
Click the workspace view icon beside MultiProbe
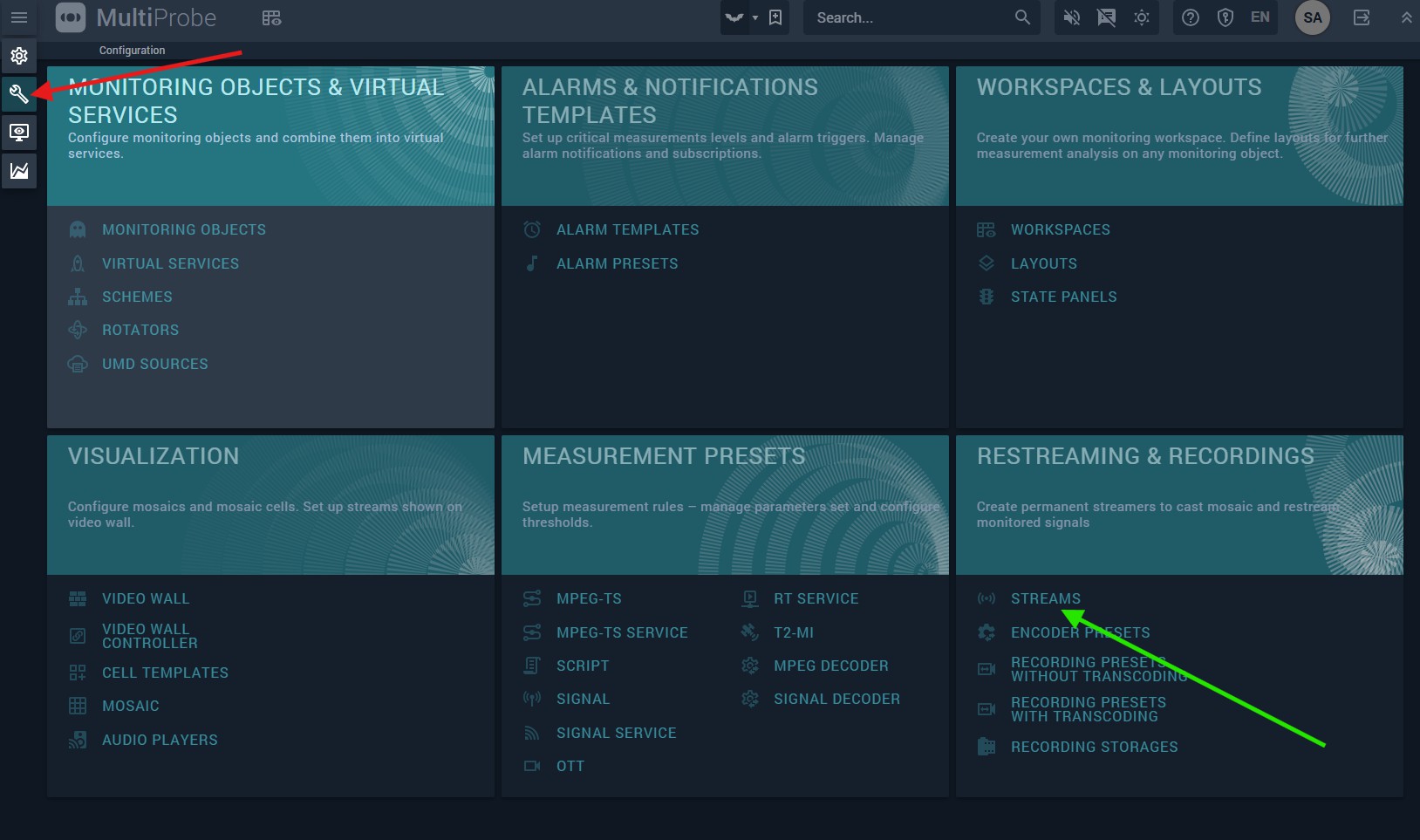271,17
